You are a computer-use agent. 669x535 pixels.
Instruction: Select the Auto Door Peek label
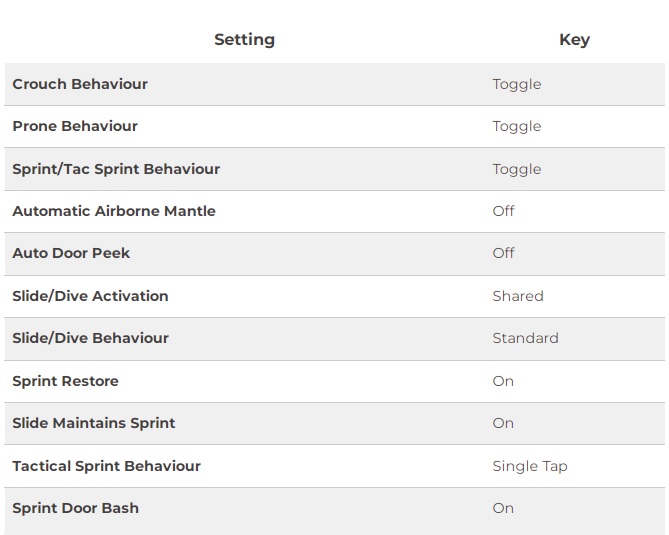[x=71, y=253]
